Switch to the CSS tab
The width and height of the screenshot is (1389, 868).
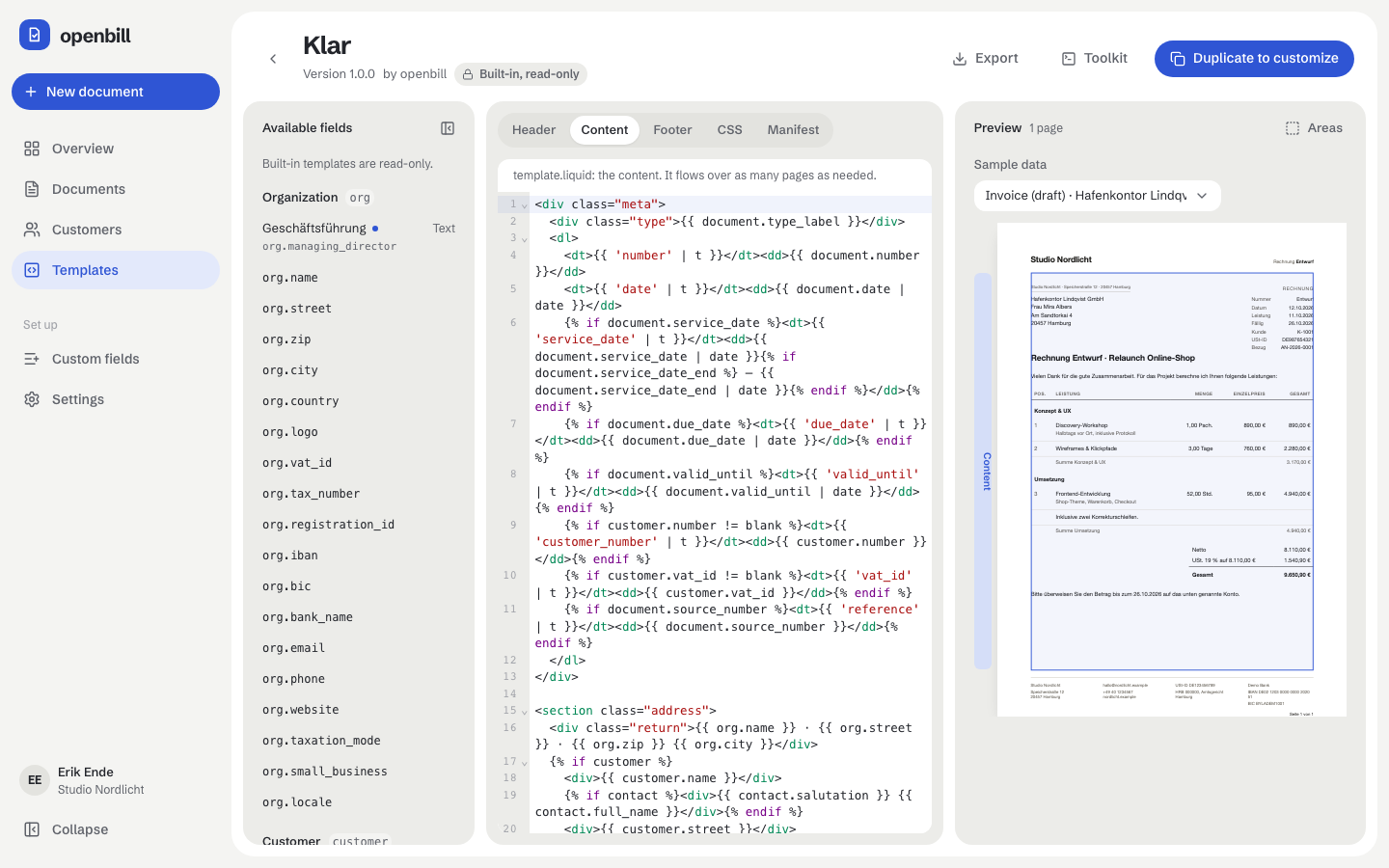[x=730, y=130]
